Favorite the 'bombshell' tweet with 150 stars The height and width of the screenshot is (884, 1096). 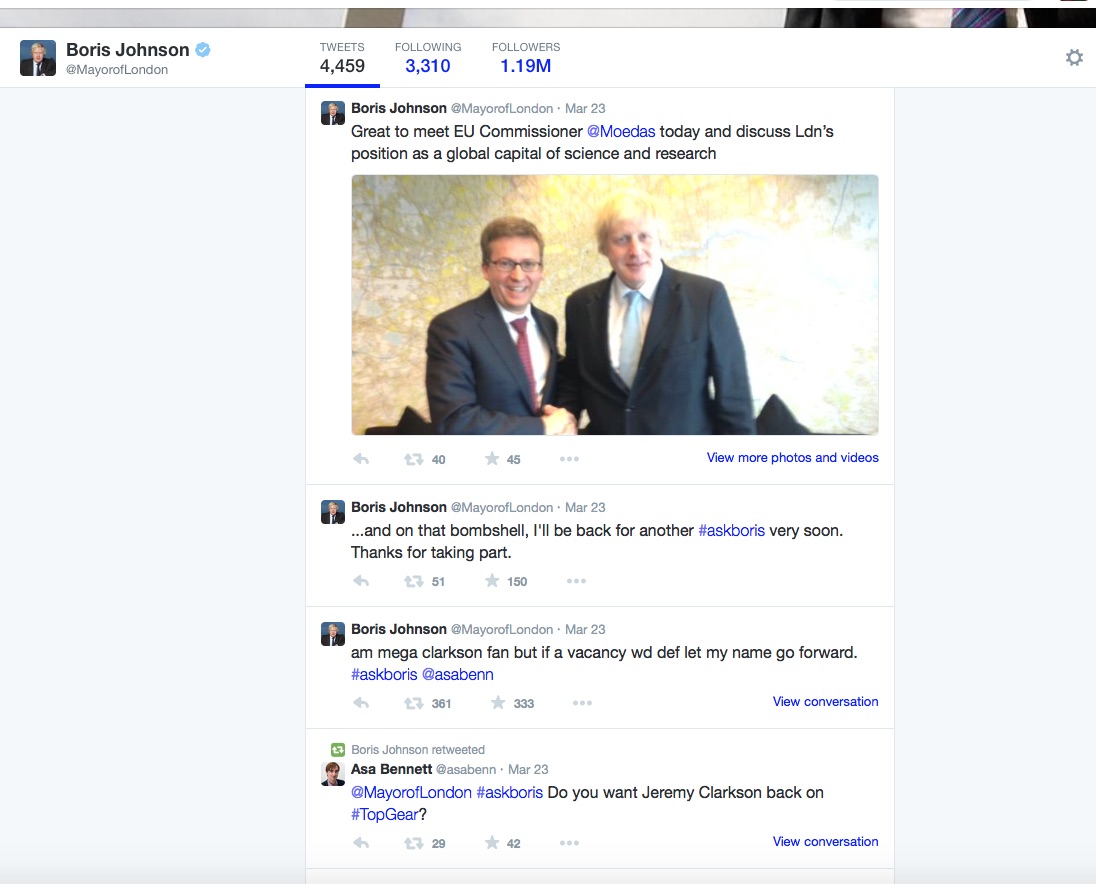pos(492,581)
